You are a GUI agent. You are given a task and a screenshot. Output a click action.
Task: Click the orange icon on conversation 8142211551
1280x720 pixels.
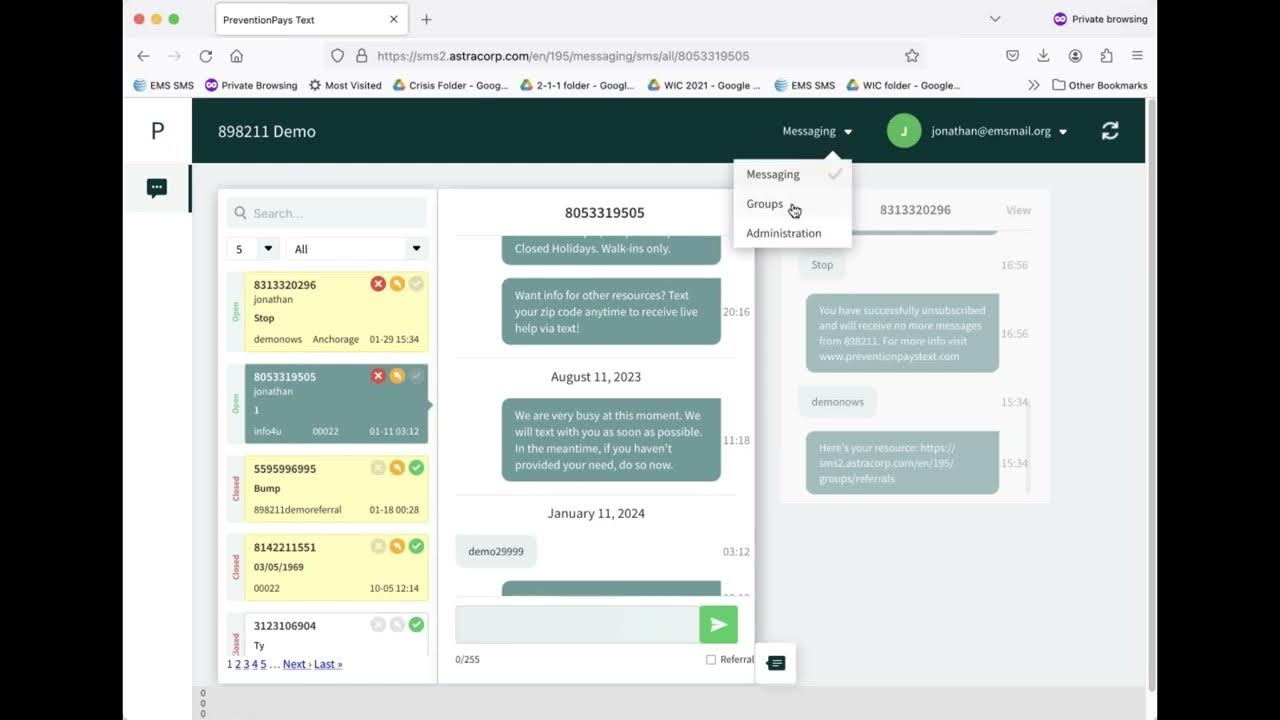click(x=397, y=546)
